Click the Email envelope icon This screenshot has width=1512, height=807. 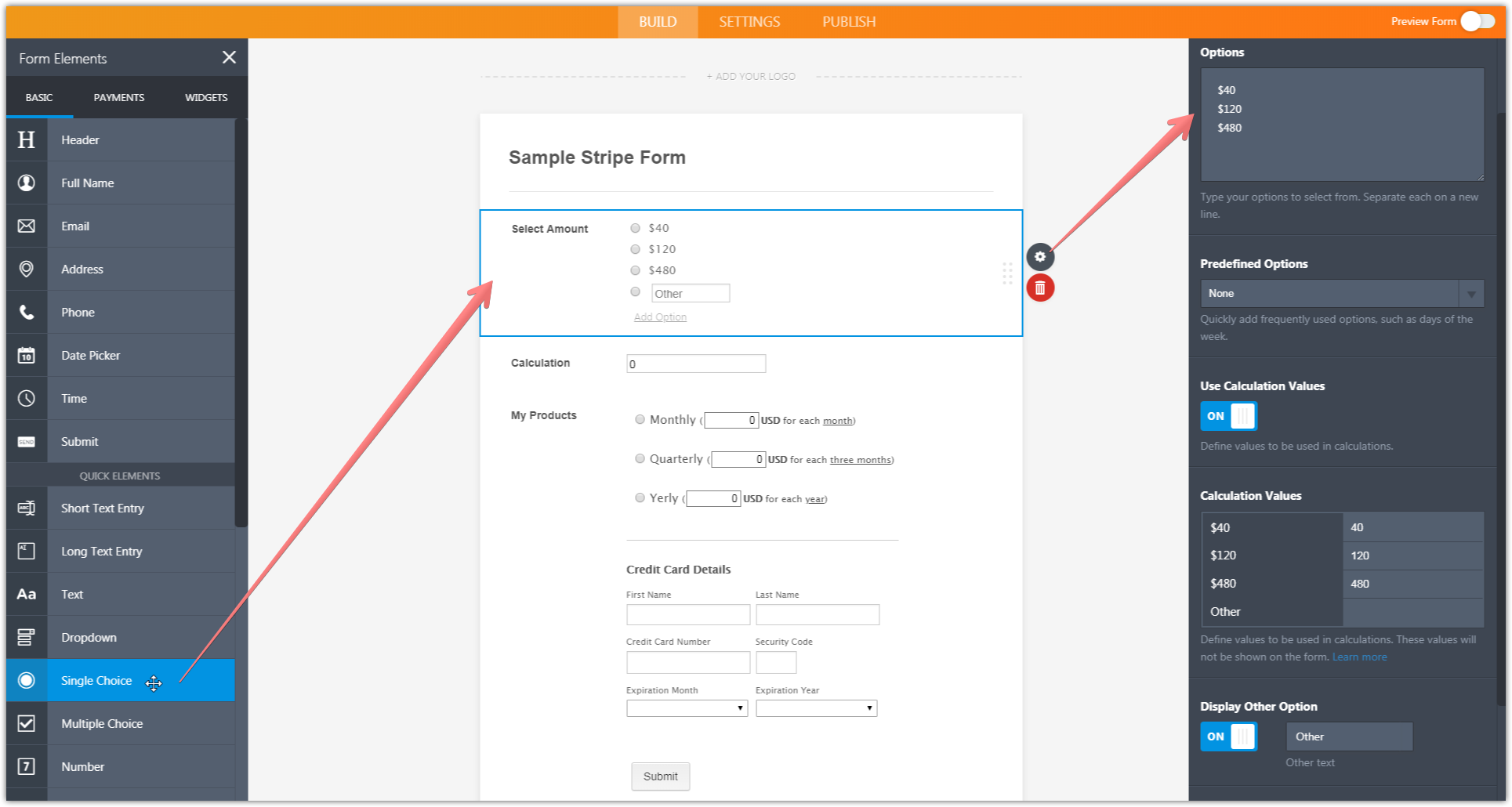point(27,226)
